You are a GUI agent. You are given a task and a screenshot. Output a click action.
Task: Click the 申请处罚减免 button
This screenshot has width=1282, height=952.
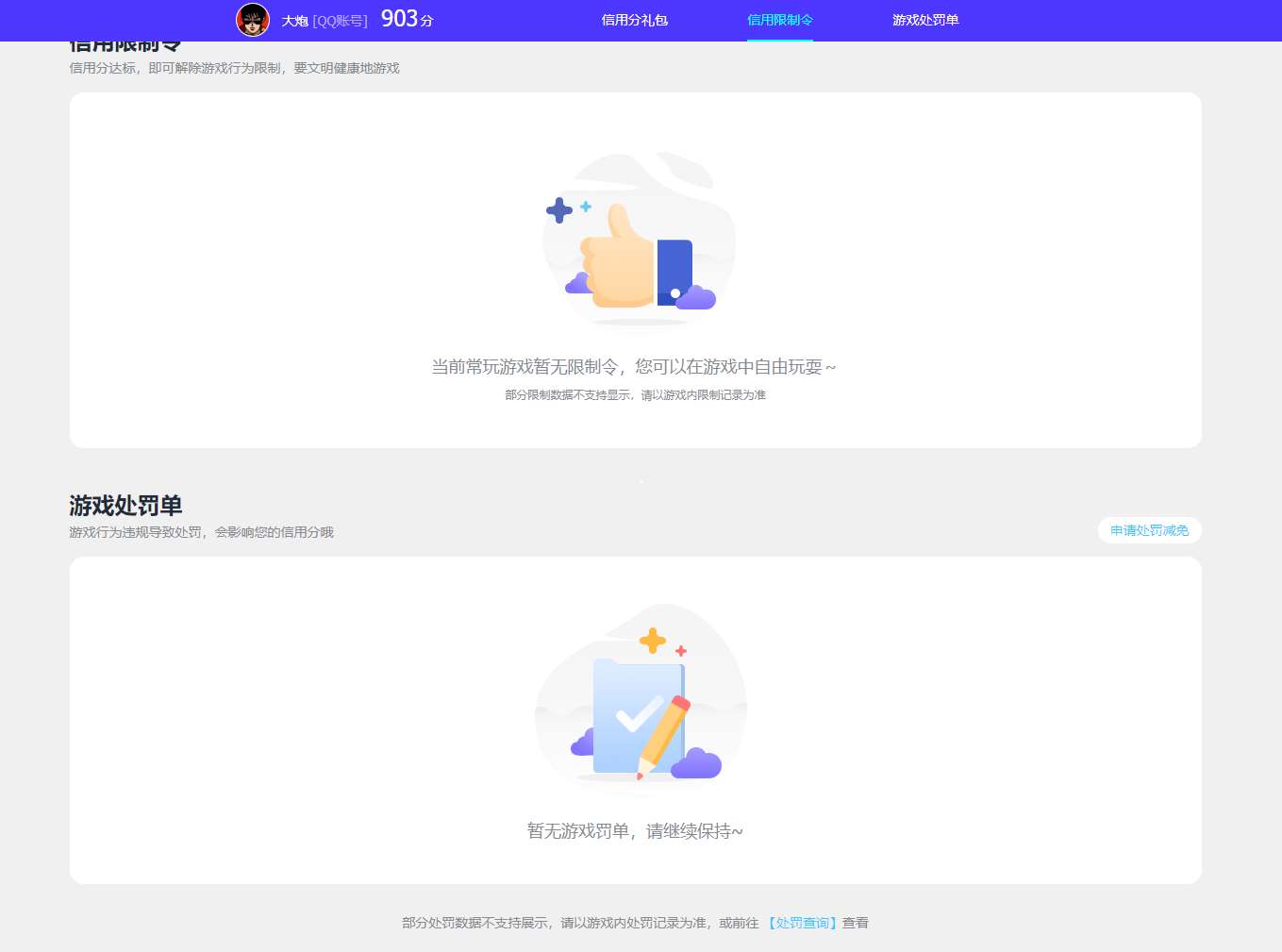[x=1149, y=530]
